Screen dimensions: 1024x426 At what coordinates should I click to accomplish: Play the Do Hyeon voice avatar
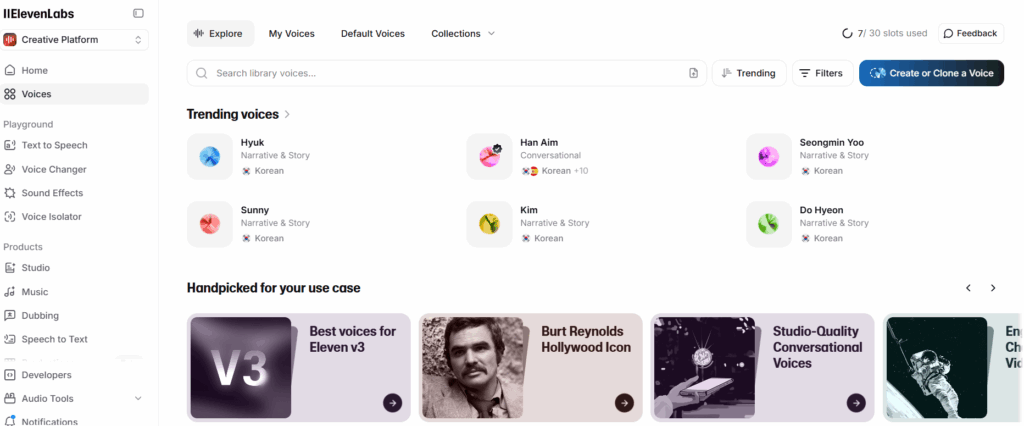point(769,224)
